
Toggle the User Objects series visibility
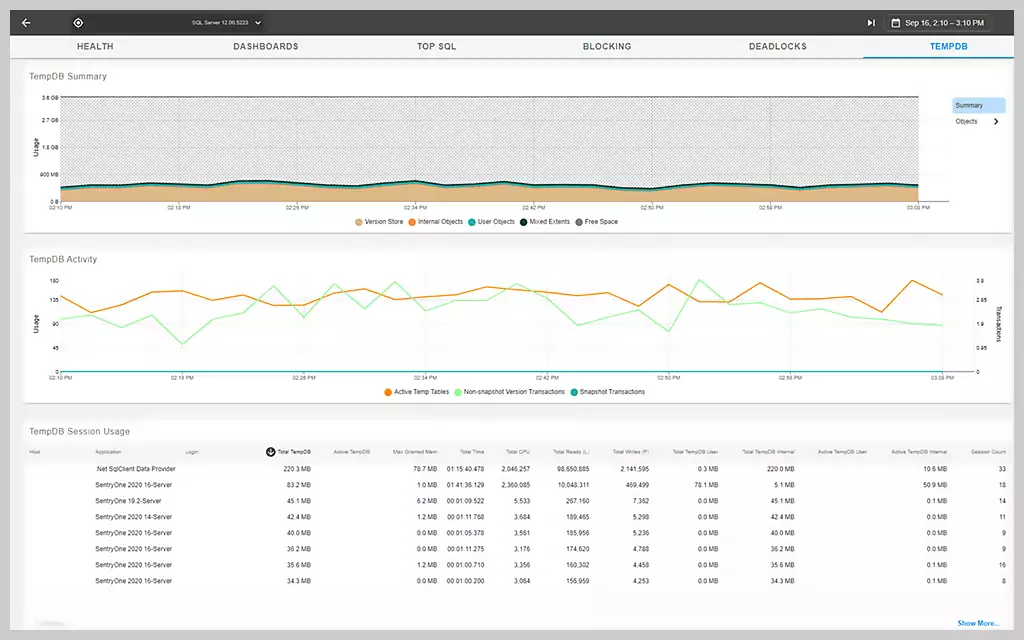[471, 222]
